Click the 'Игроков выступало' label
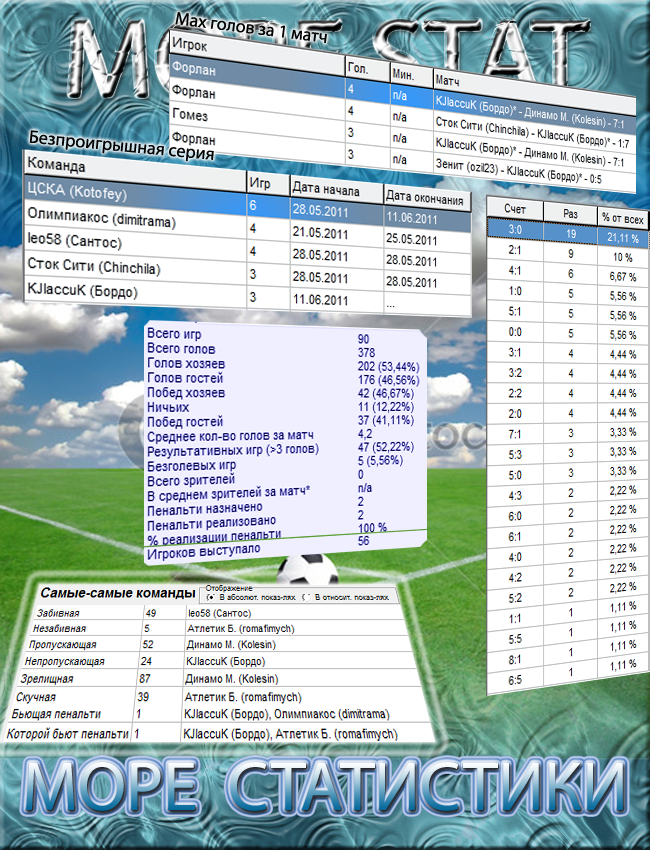This screenshot has width=650, height=850. [x=204, y=552]
